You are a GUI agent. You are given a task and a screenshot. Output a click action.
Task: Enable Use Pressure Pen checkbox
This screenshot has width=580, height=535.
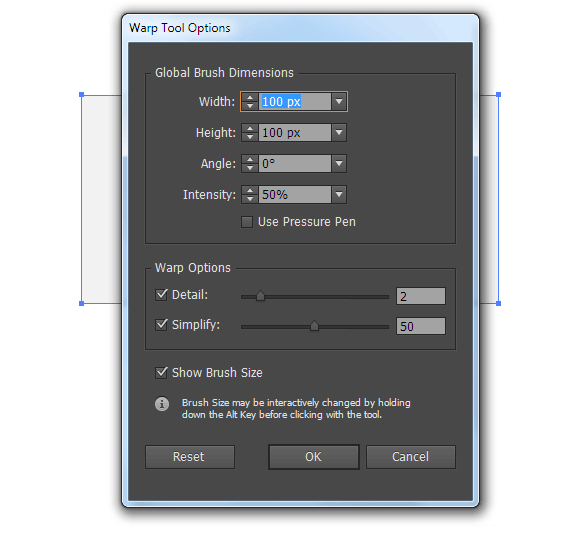(247, 222)
